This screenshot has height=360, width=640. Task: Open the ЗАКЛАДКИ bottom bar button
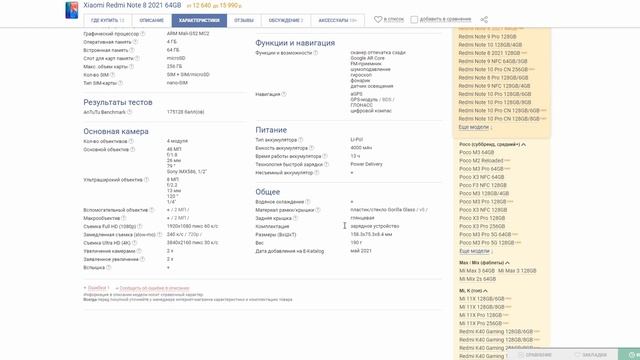click(x=590, y=355)
